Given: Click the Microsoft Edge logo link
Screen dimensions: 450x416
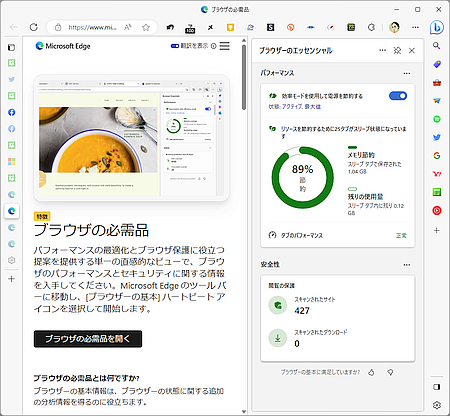Looking at the screenshot, I should point(63,46).
